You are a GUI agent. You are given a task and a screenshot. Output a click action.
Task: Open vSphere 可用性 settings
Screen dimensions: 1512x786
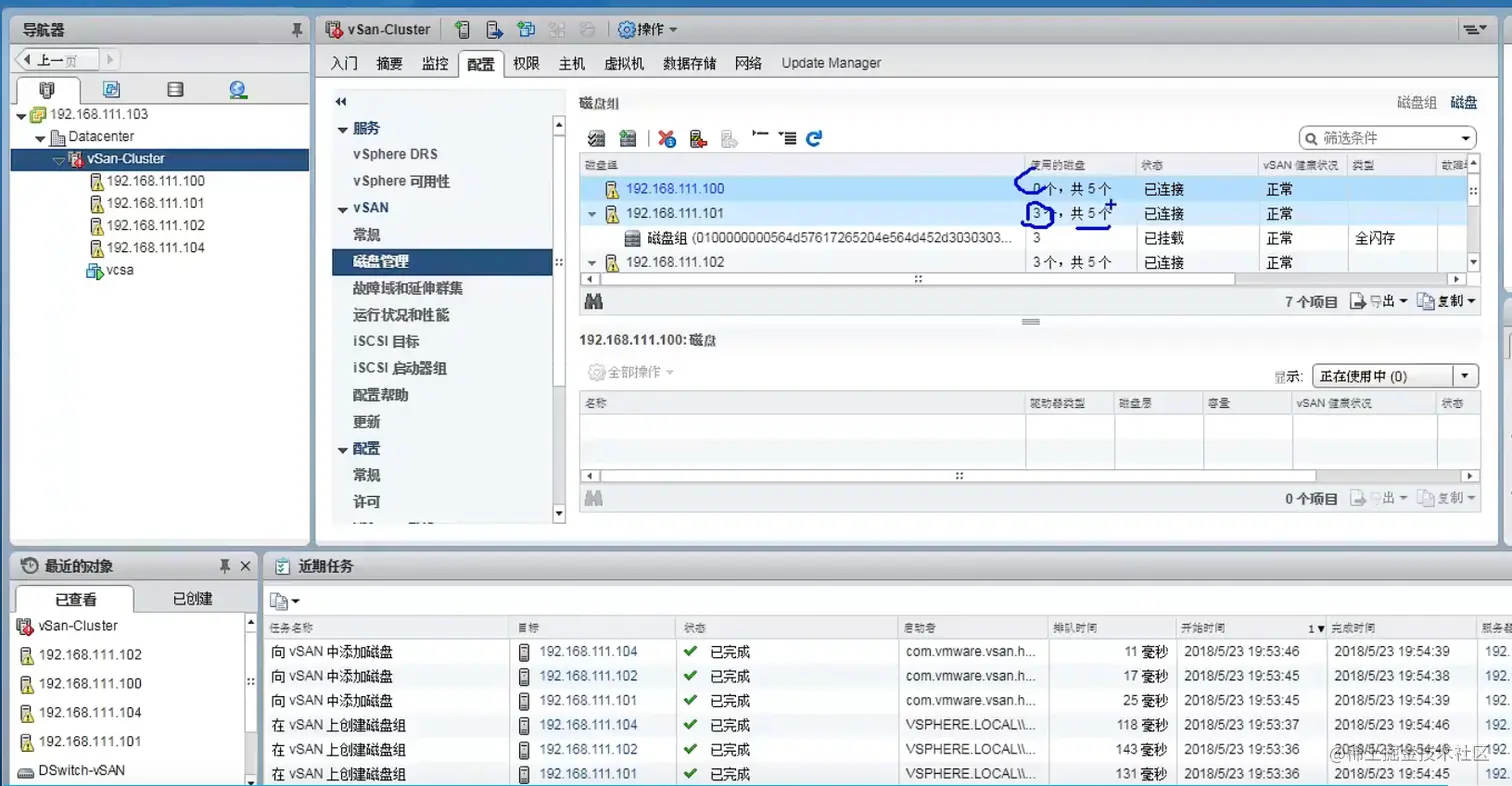401,181
